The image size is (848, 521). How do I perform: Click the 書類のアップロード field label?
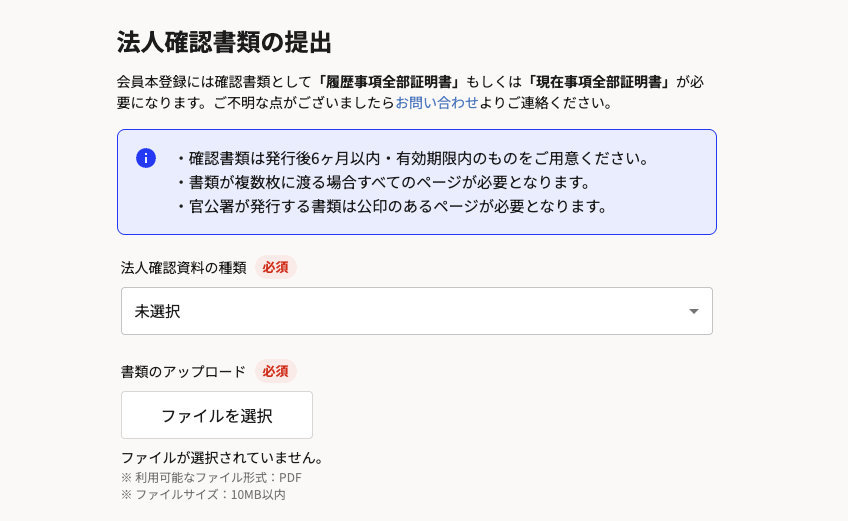(x=183, y=371)
